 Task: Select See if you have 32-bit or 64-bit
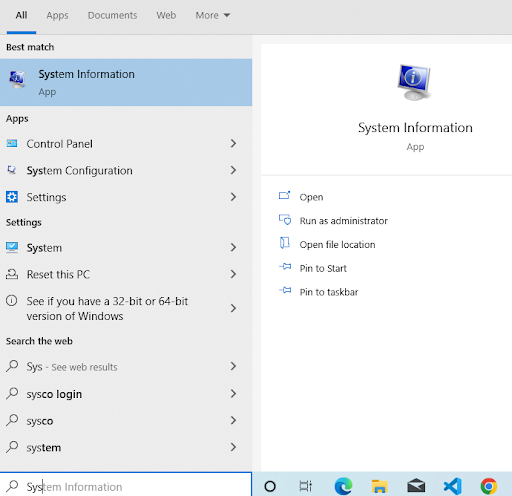(x=107, y=308)
